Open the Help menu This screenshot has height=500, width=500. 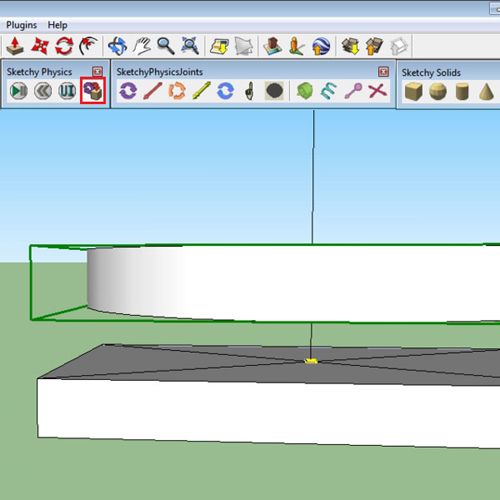click(x=57, y=25)
